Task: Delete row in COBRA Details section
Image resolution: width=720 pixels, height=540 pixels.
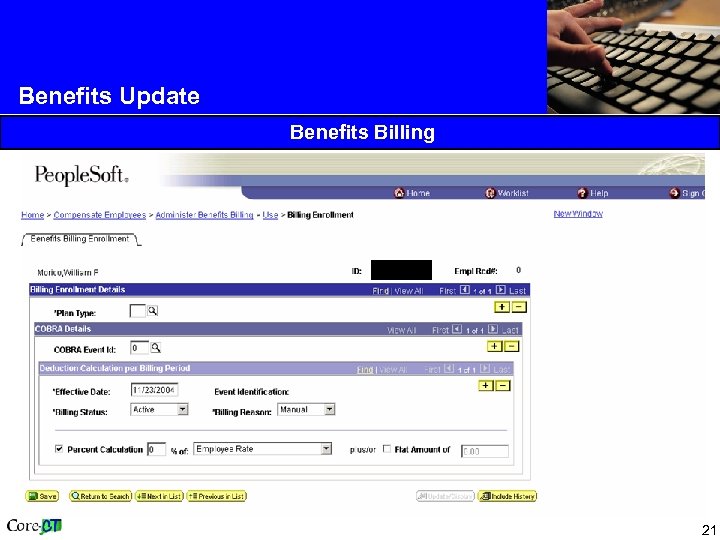Action: pyautogui.click(x=512, y=346)
